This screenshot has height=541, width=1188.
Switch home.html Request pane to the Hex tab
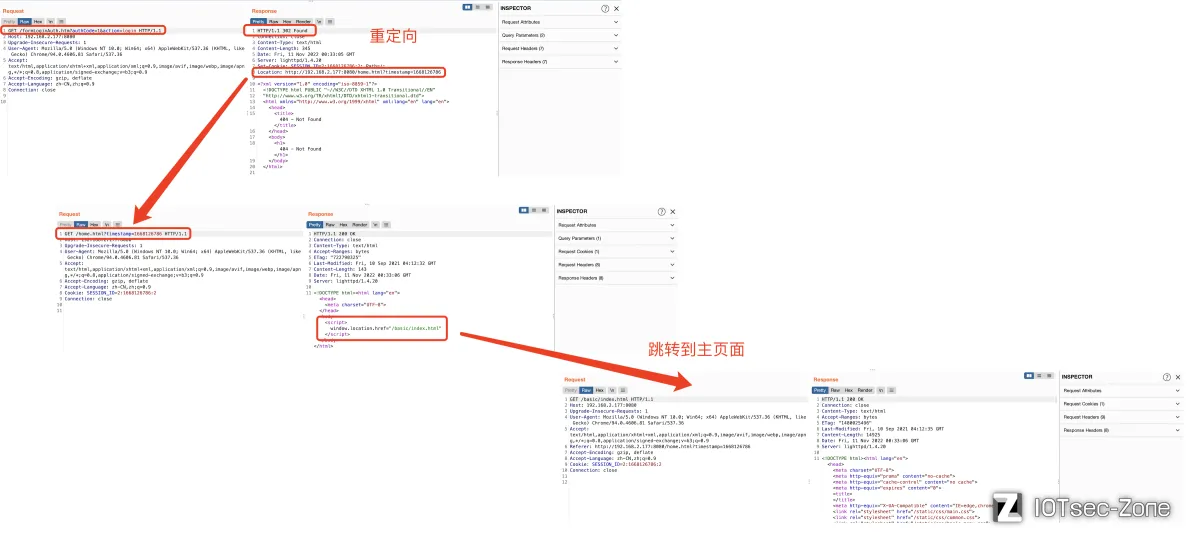coord(94,224)
